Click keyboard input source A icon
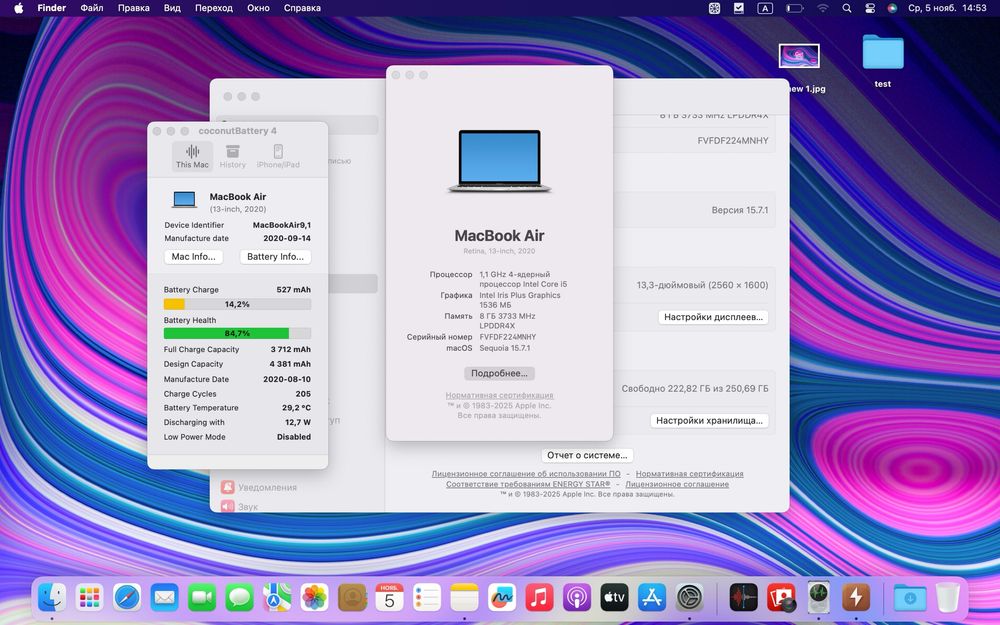The width and height of the screenshot is (1000, 625). point(765,8)
